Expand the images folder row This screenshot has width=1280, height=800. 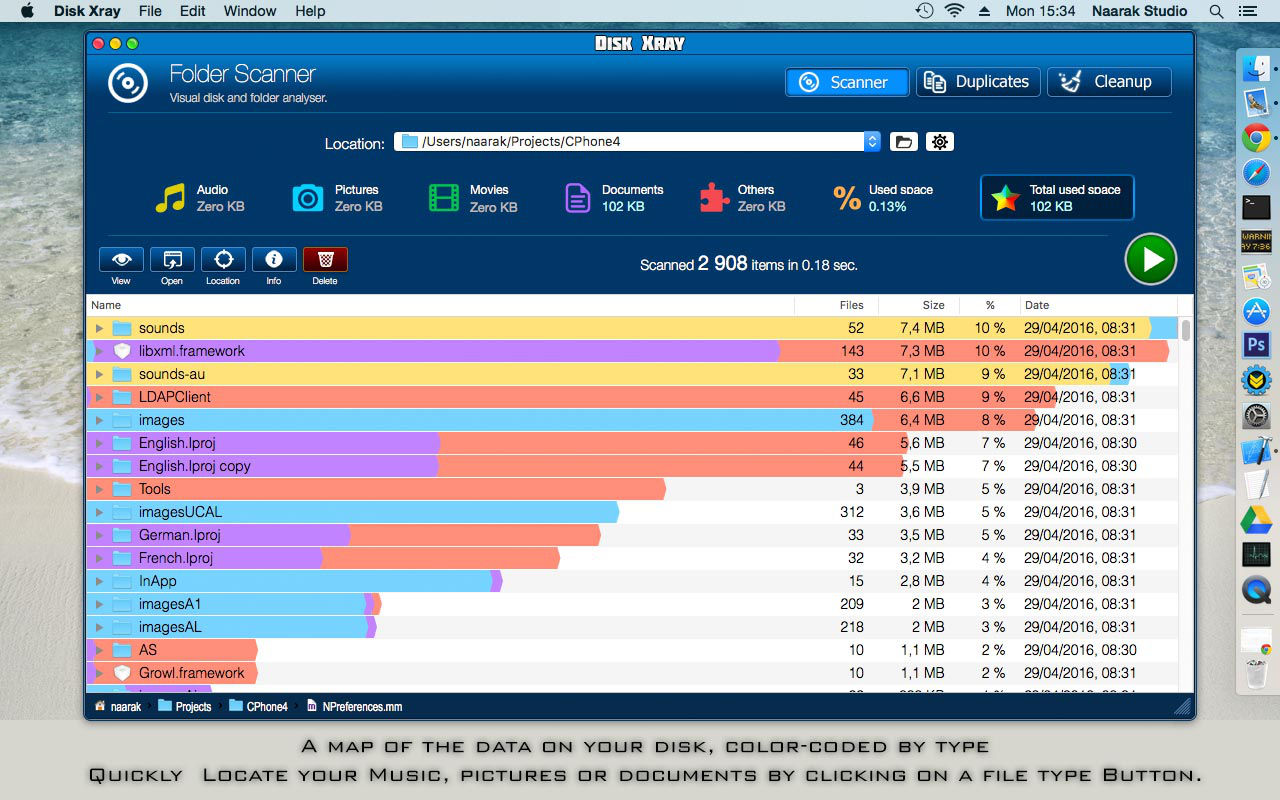tap(99, 420)
